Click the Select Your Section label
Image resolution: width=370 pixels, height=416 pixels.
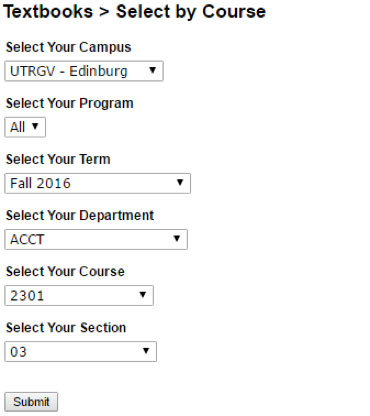pos(66,328)
